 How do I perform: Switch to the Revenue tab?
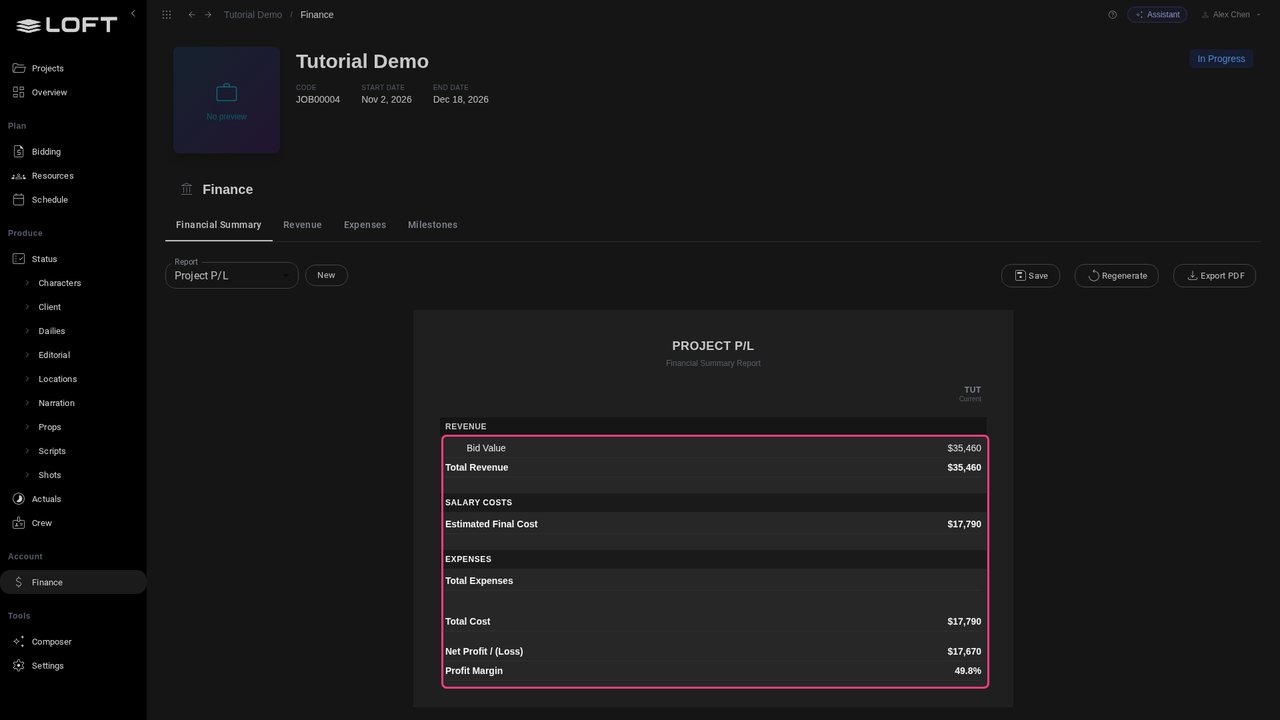(302, 225)
